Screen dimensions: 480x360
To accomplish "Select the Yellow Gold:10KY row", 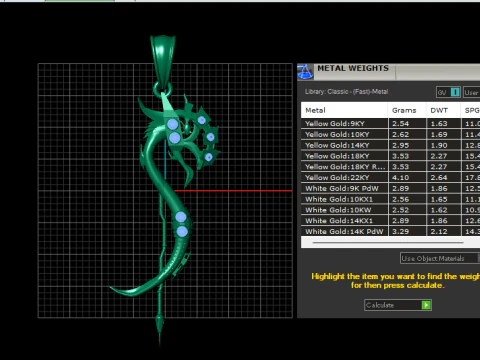I will 390,134.
